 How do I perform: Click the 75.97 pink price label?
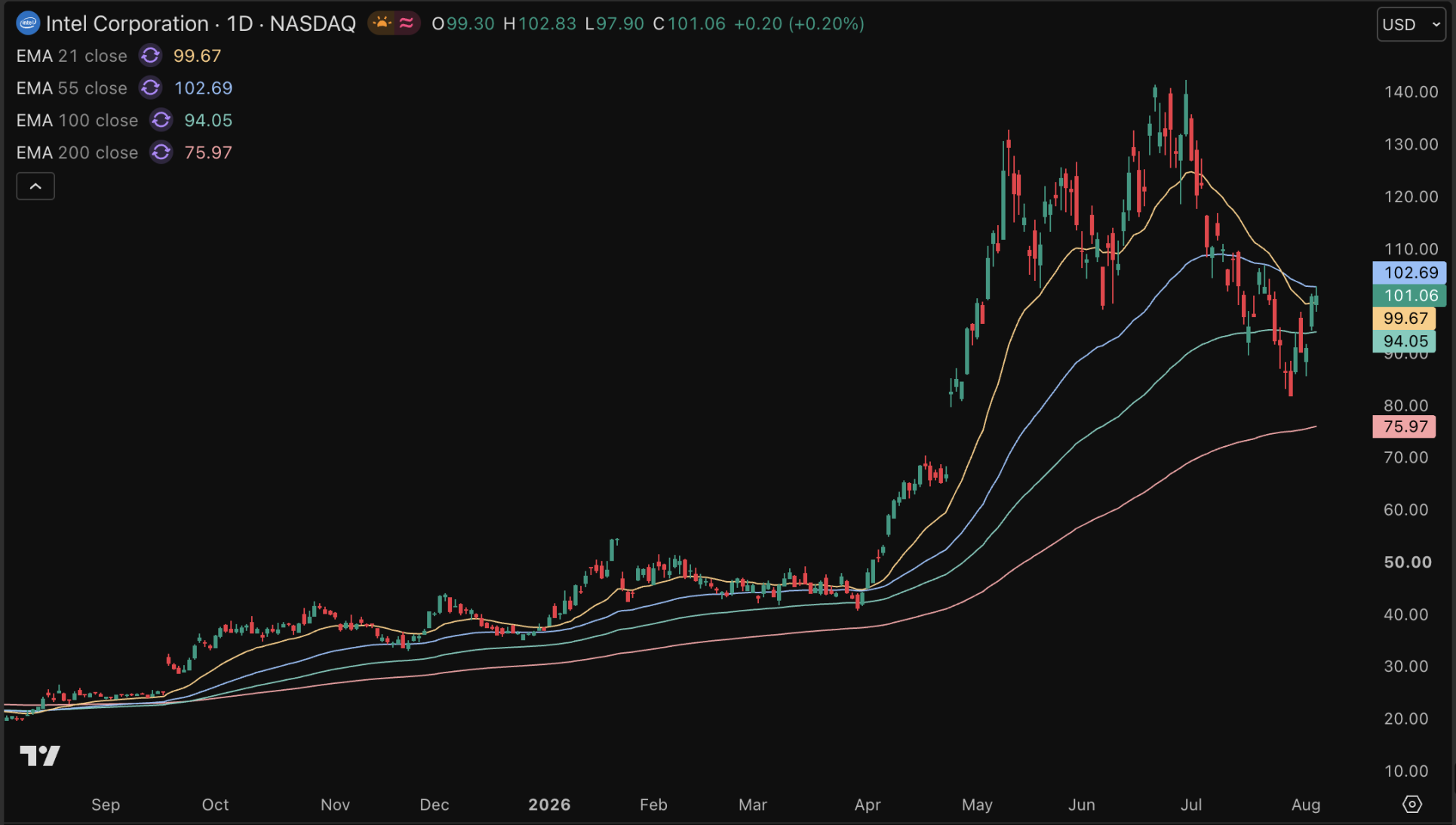1404,426
